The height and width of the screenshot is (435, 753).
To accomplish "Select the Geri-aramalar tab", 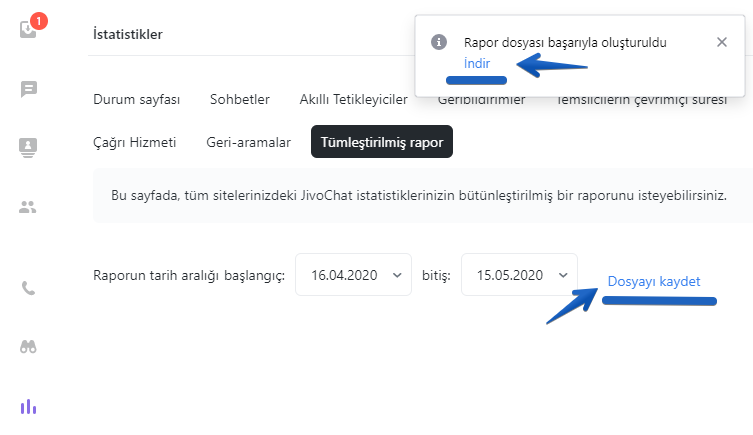I will point(248,143).
